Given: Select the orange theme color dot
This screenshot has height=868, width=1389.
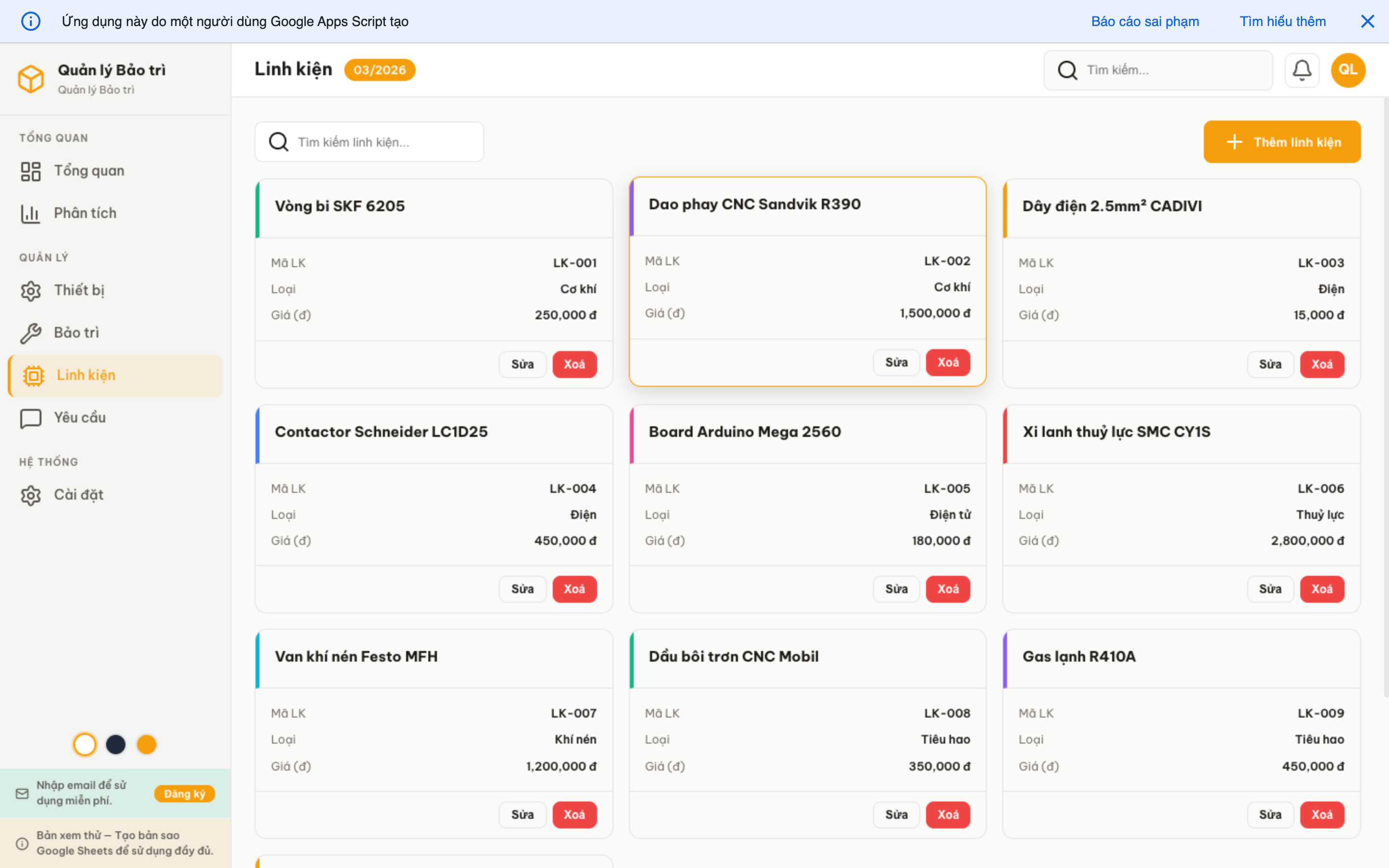Looking at the screenshot, I should [x=146, y=745].
